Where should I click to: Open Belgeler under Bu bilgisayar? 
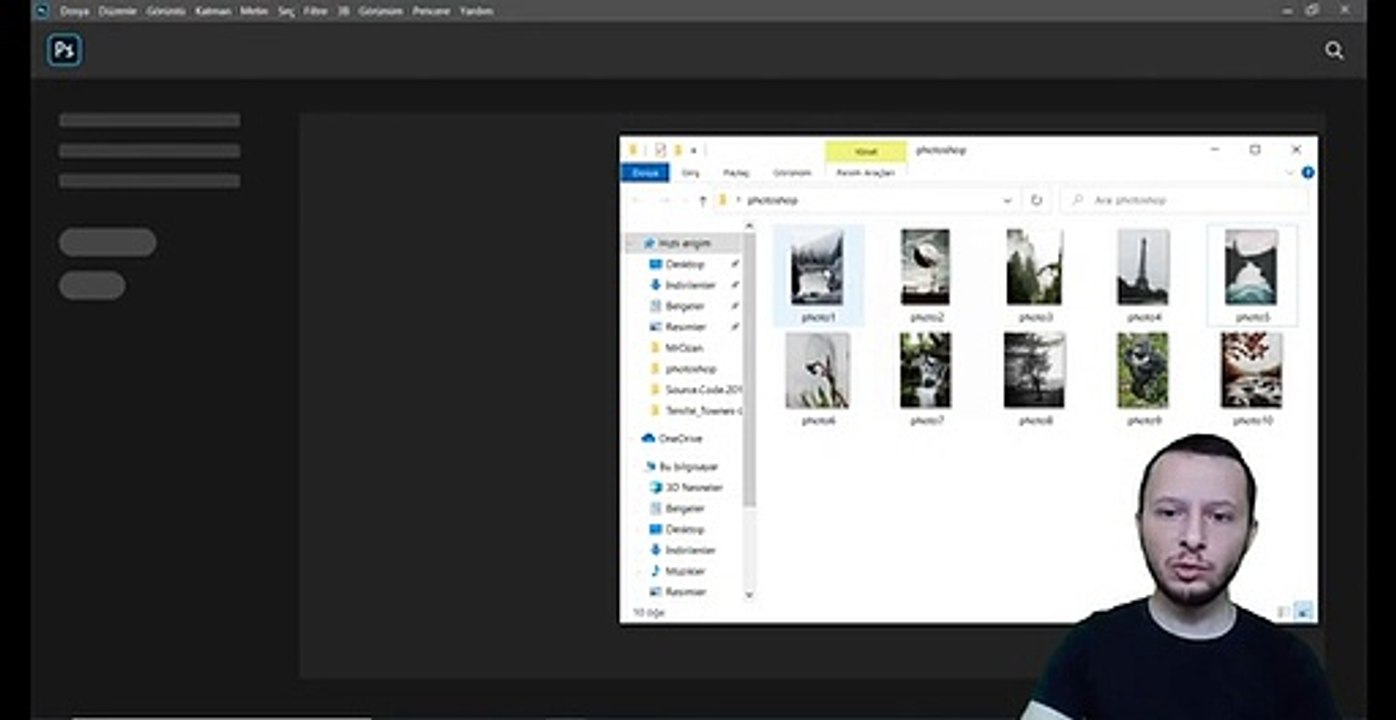click(685, 508)
